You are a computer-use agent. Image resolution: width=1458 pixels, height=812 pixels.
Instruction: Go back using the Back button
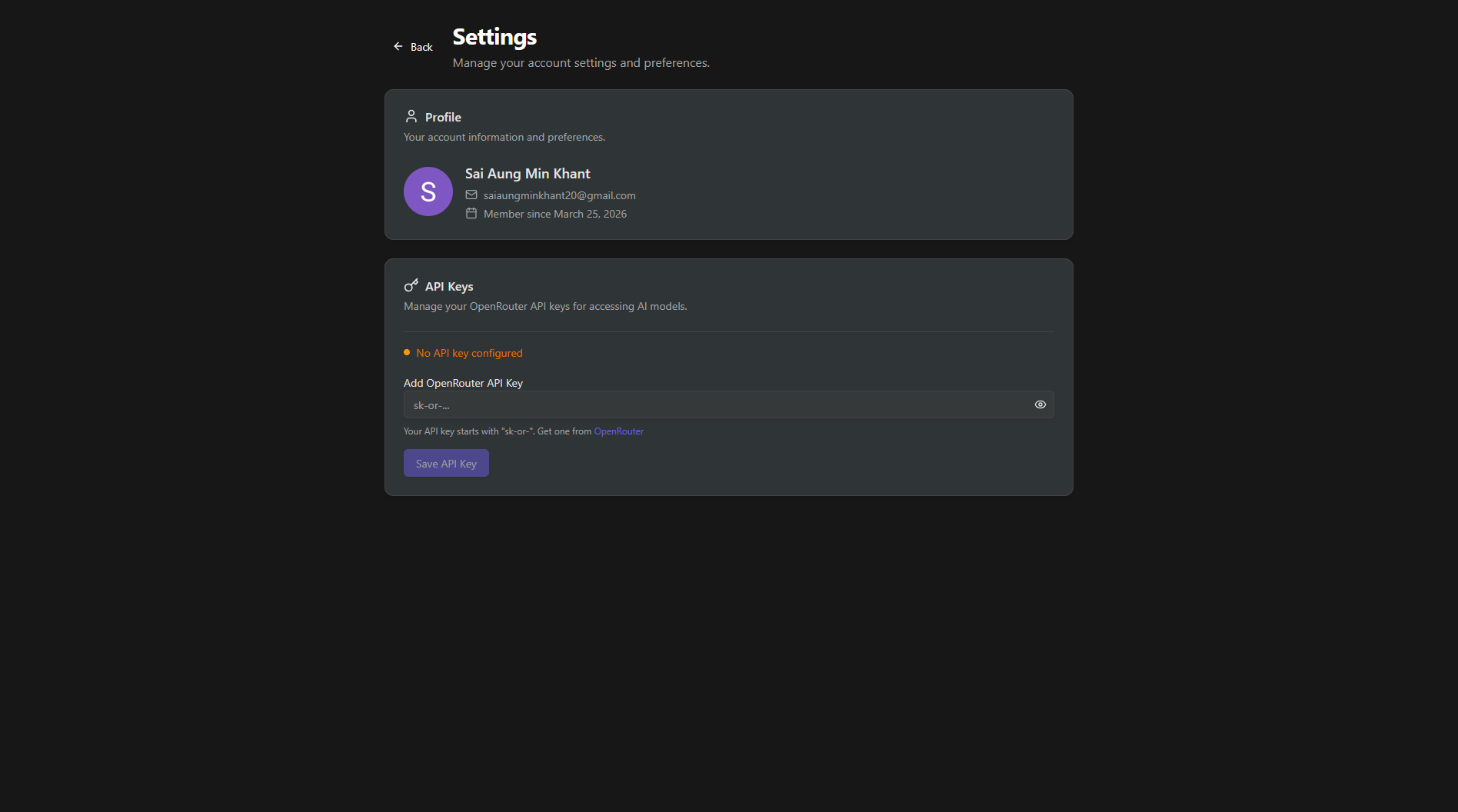(x=413, y=47)
